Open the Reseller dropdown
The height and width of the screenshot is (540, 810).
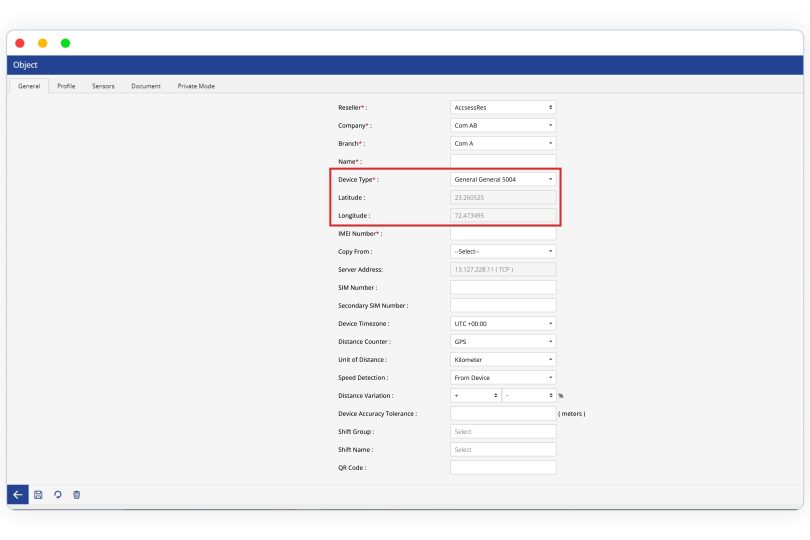[x=503, y=107]
